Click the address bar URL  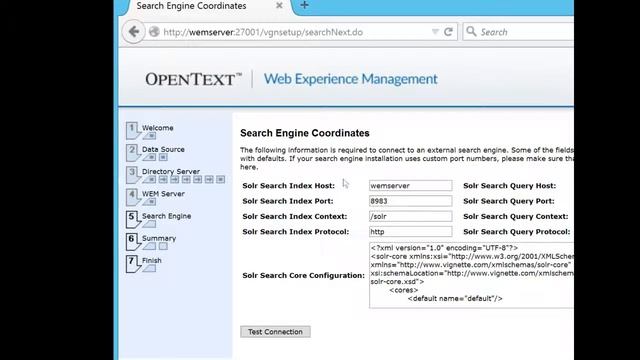(263, 32)
